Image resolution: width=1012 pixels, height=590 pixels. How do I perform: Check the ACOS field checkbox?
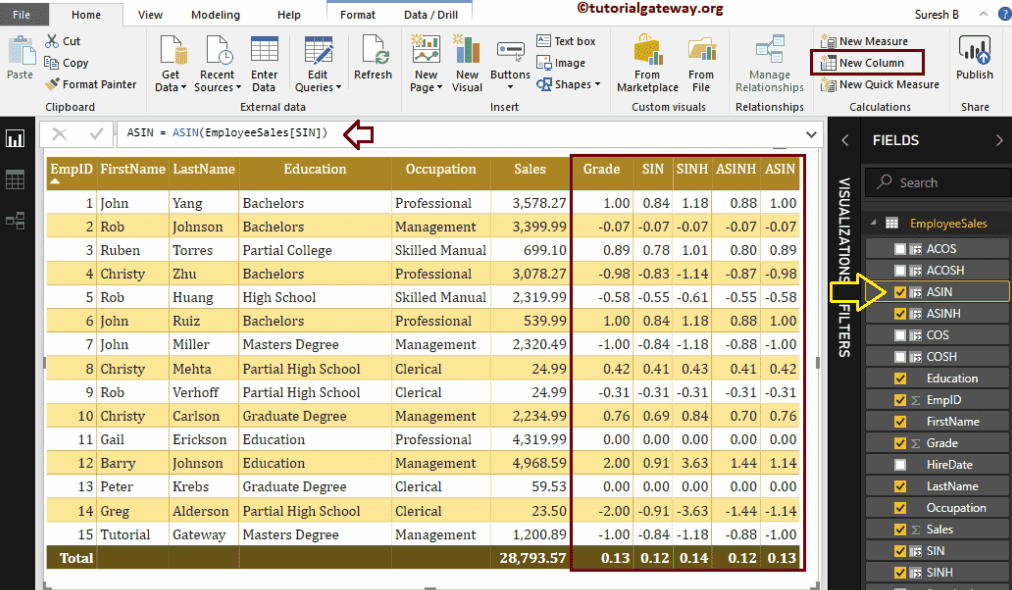pyautogui.click(x=901, y=249)
